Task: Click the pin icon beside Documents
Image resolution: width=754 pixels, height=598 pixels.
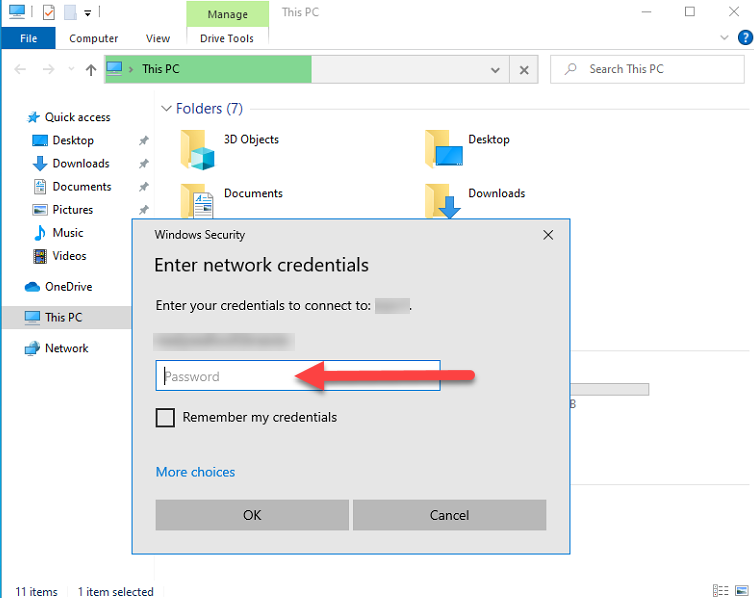Action: click(x=143, y=187)
